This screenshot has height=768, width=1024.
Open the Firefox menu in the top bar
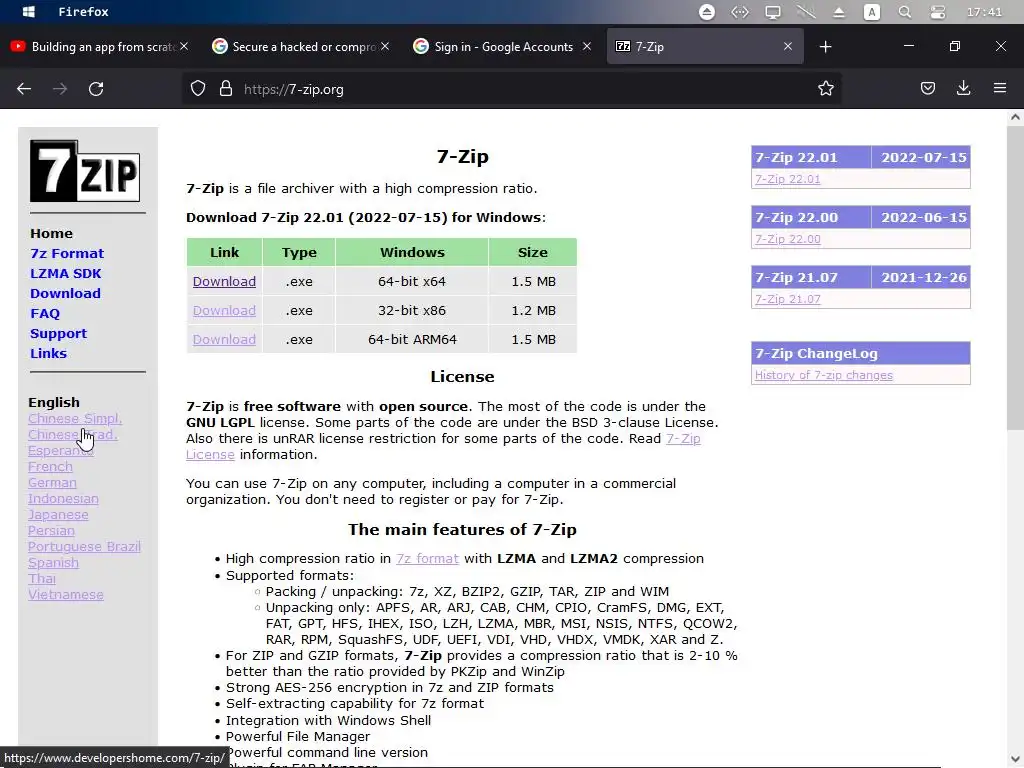point(84,12)
